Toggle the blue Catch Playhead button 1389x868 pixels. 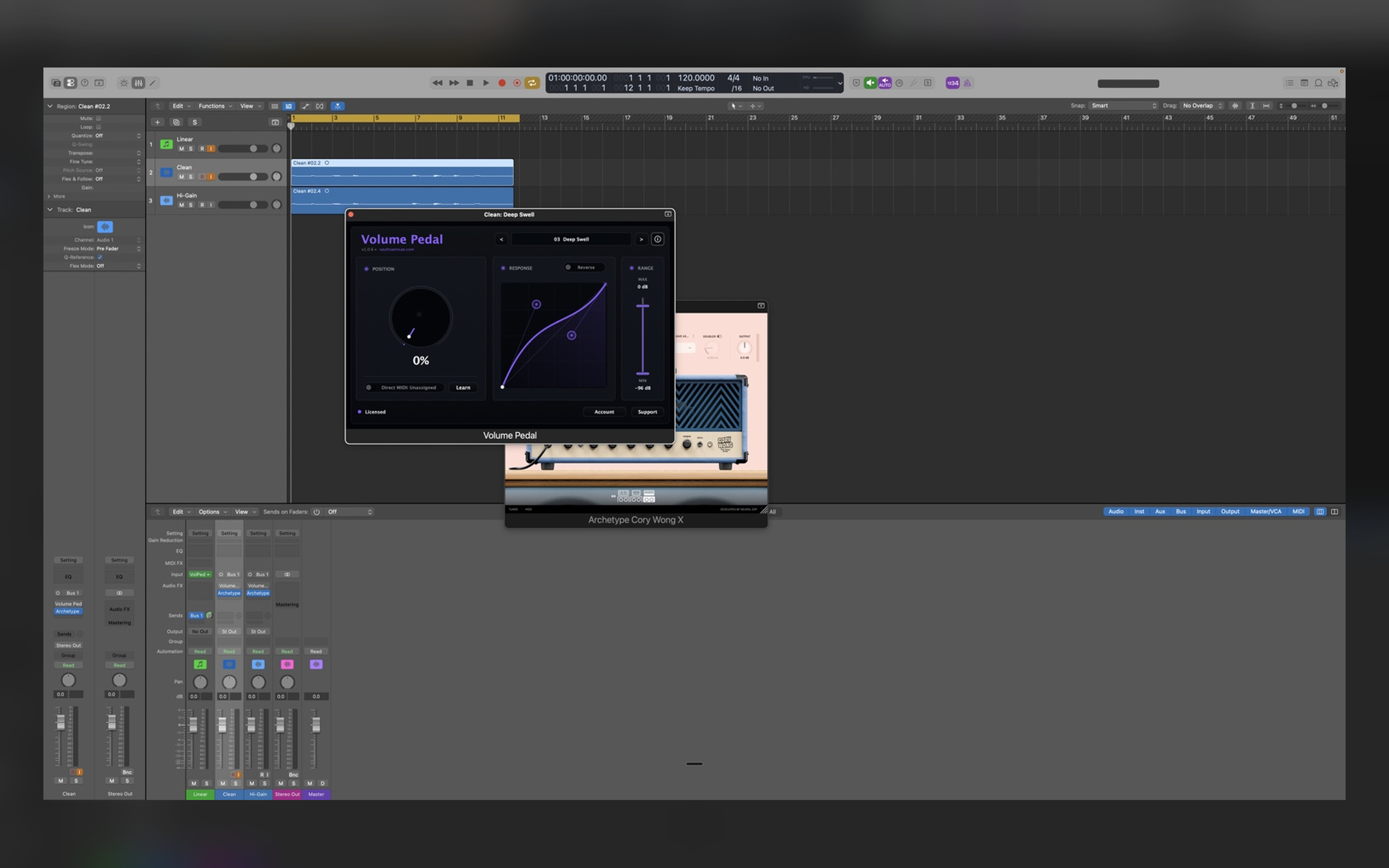coord(338,106)
